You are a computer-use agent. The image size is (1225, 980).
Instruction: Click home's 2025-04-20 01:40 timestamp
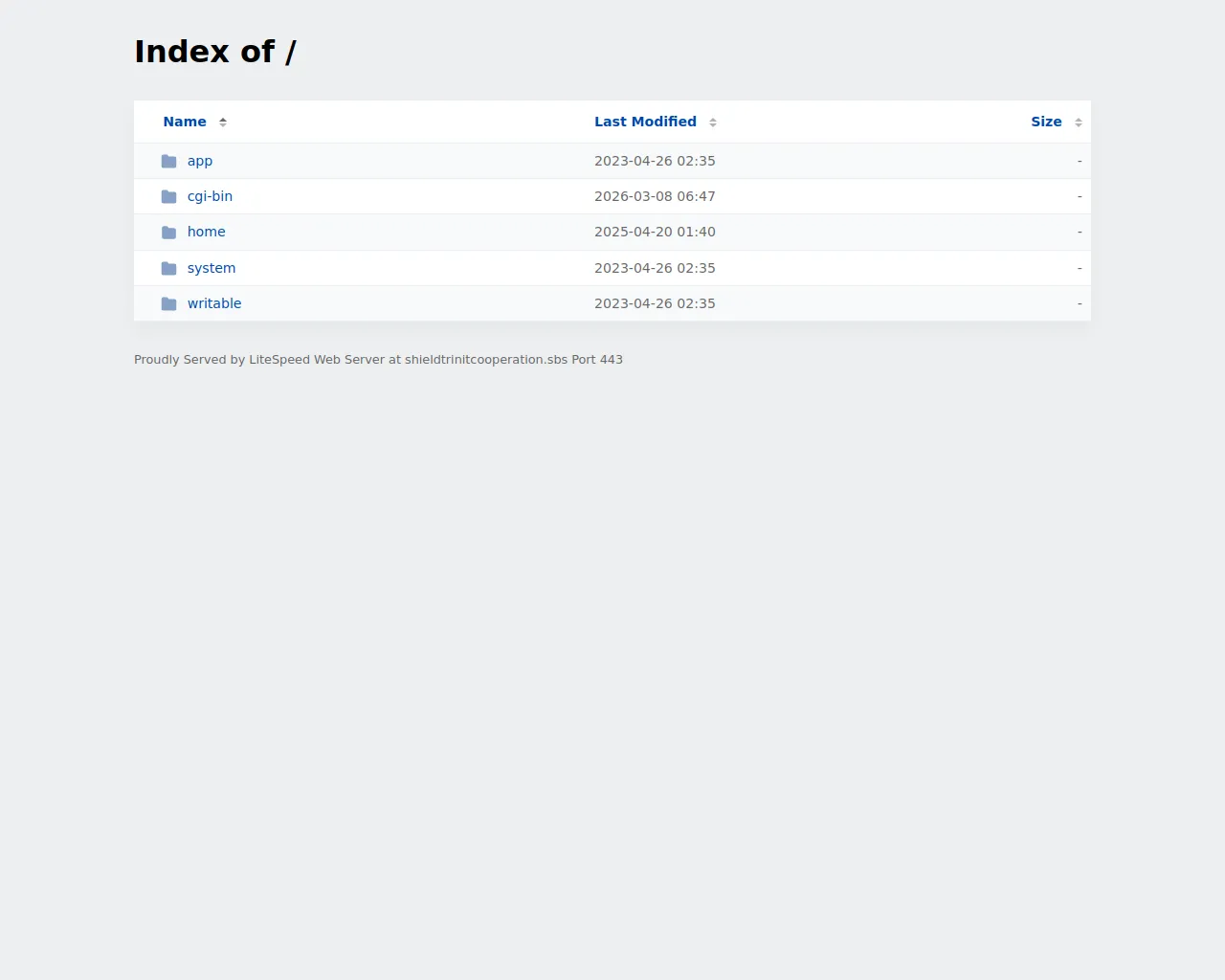[x=655, y=232]
